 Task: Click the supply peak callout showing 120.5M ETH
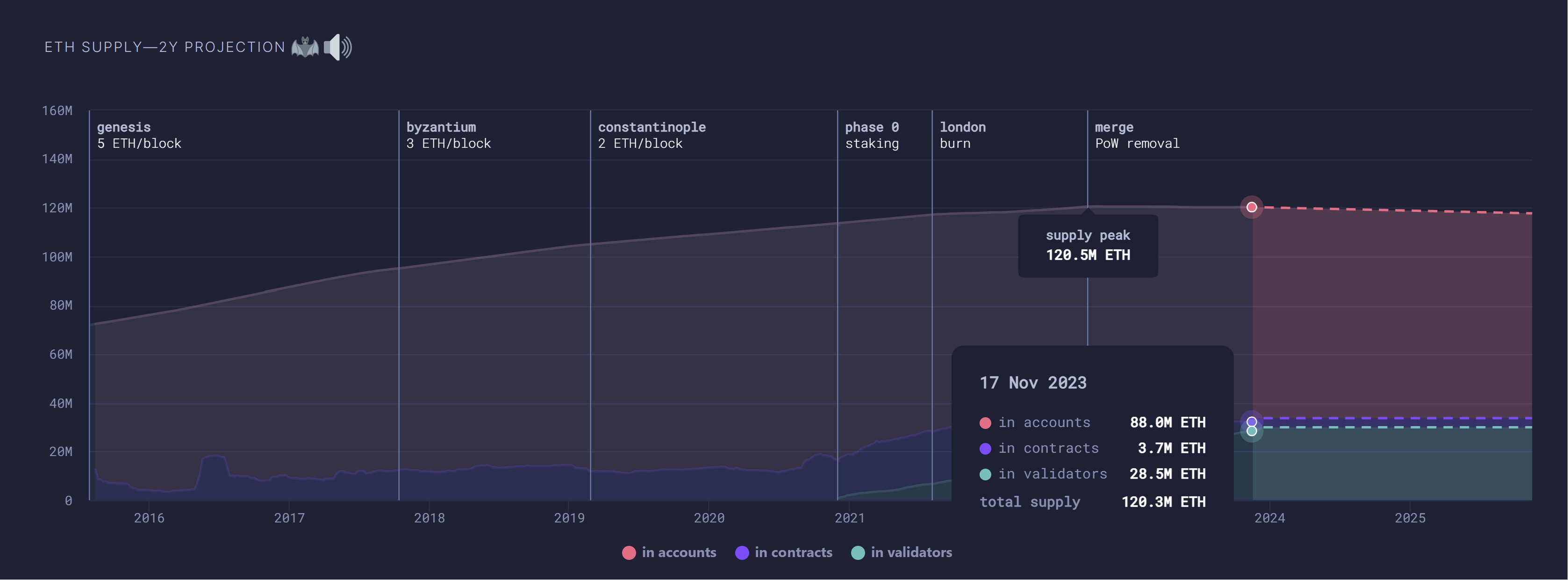(1088, 246)
